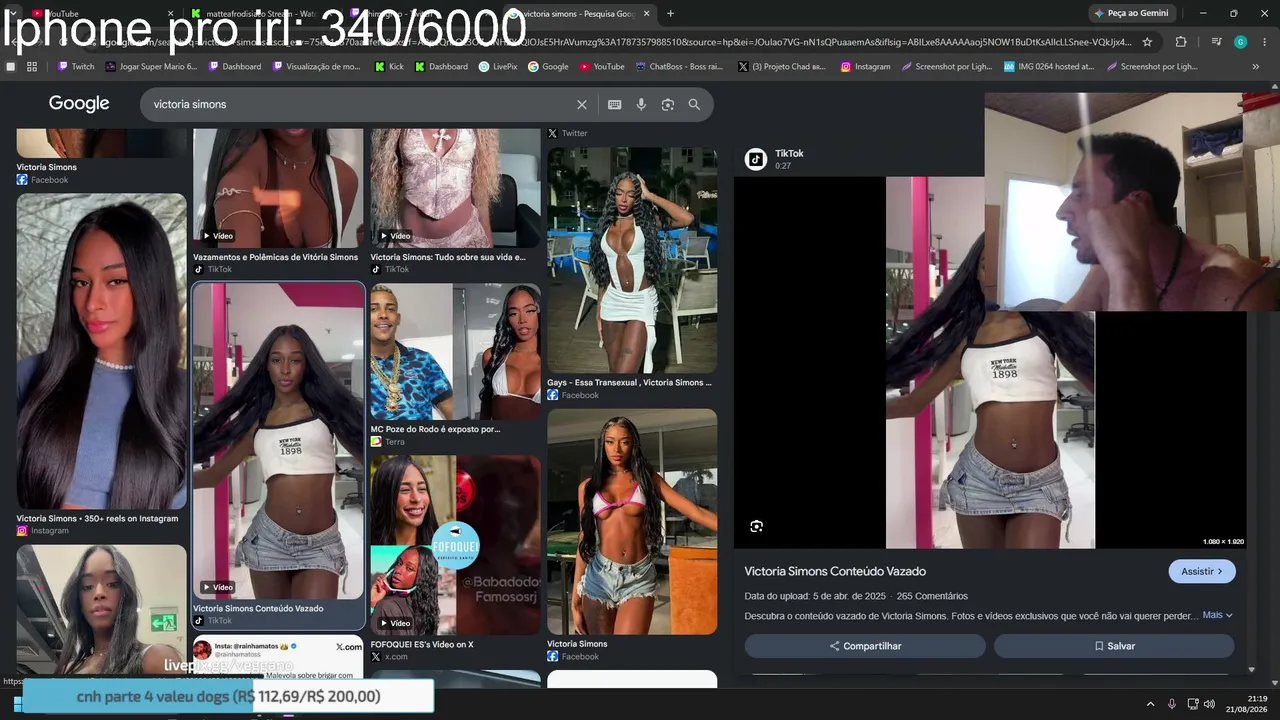Open the ChatBoss bookmark
The height and width of the screenshot is (720, 1280).
pos(679,67)
